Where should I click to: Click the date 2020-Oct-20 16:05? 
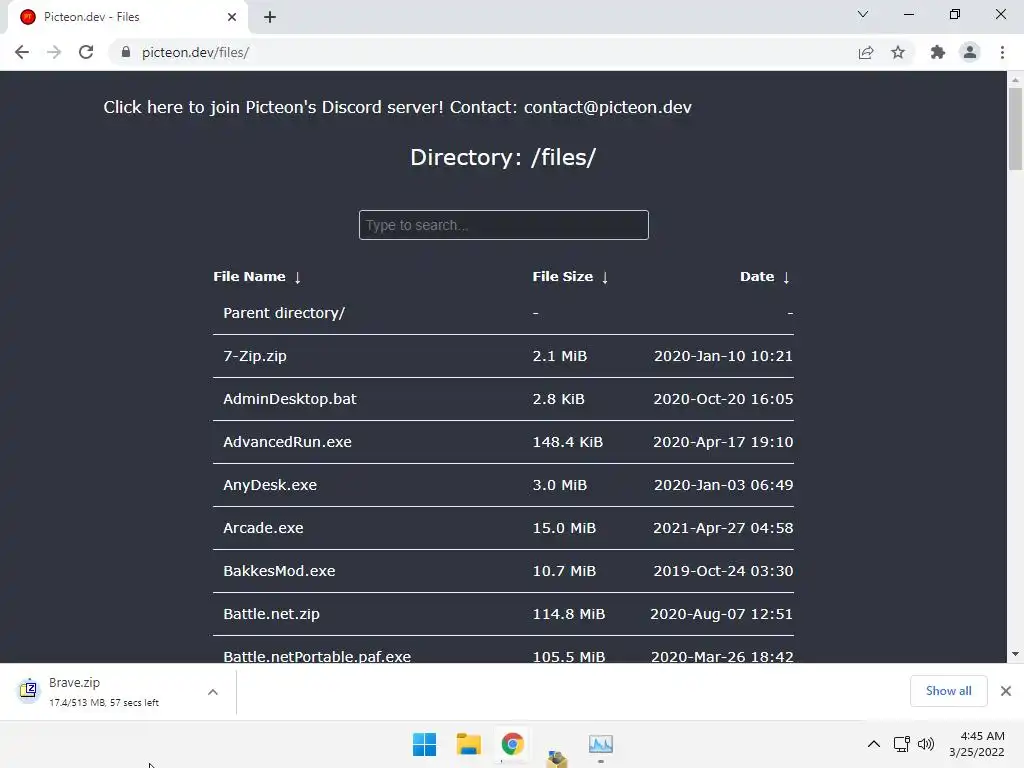pyautogui.click(x=723, y=399)
